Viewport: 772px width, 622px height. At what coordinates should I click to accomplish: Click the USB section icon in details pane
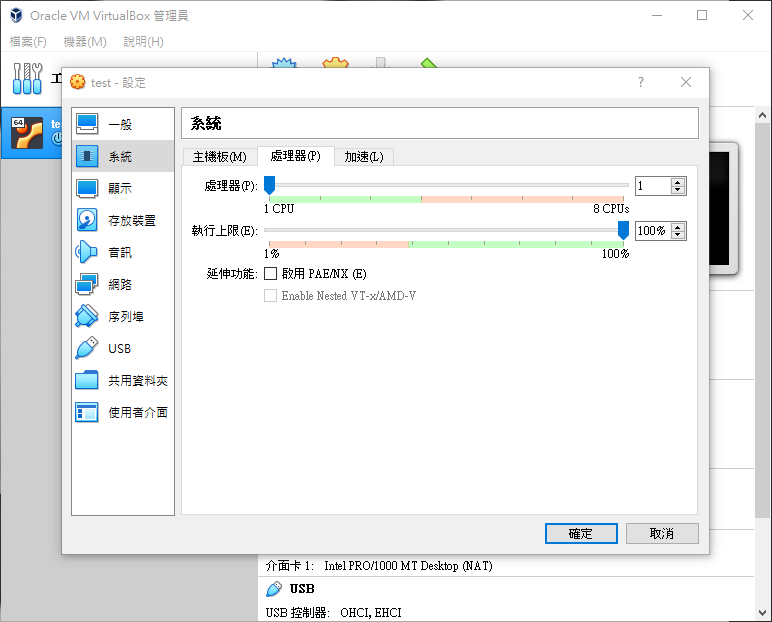pos(274,589)
